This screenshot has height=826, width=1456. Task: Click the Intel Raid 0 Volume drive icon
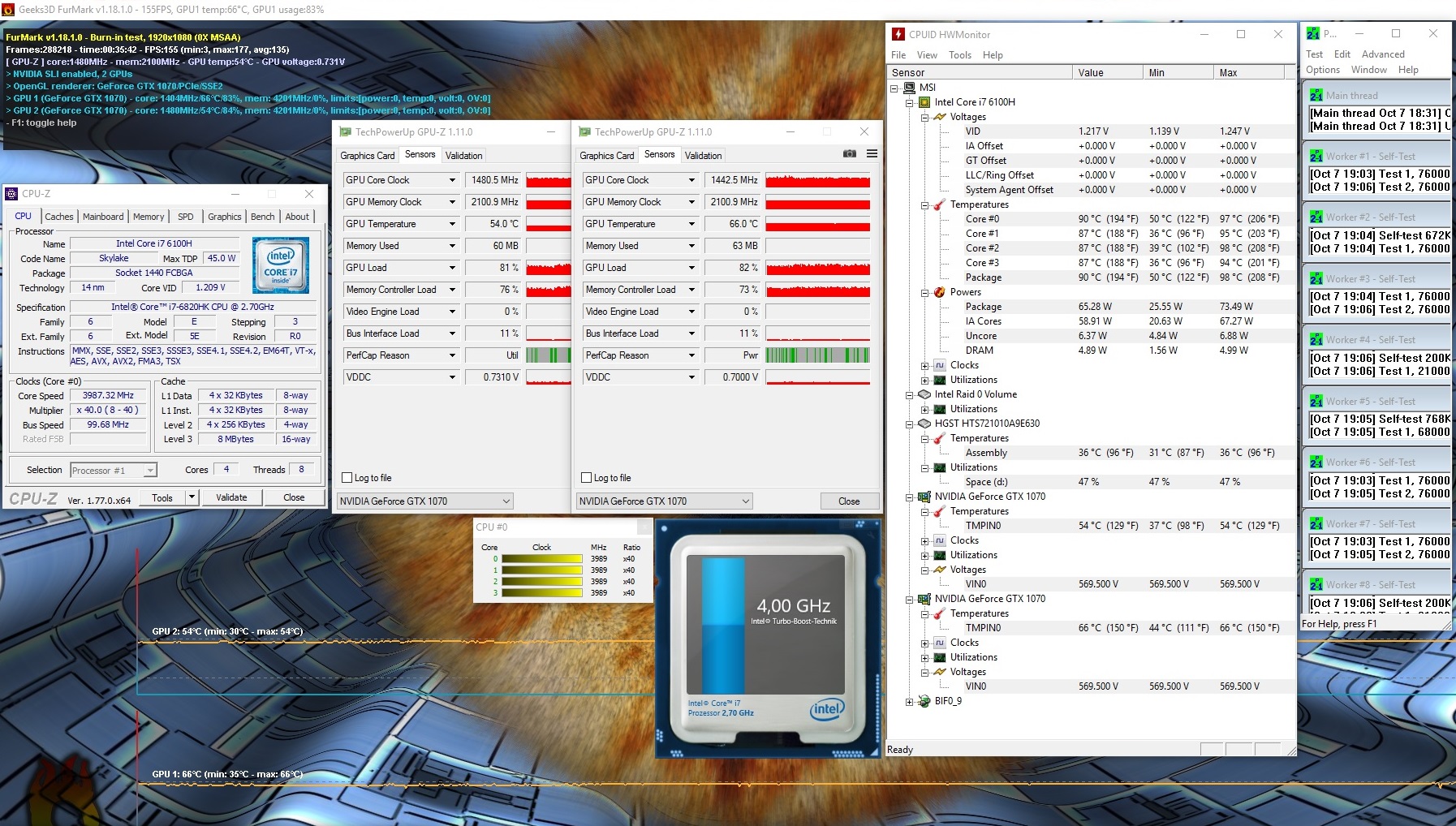pyautogui.click(x=924, y=394)
